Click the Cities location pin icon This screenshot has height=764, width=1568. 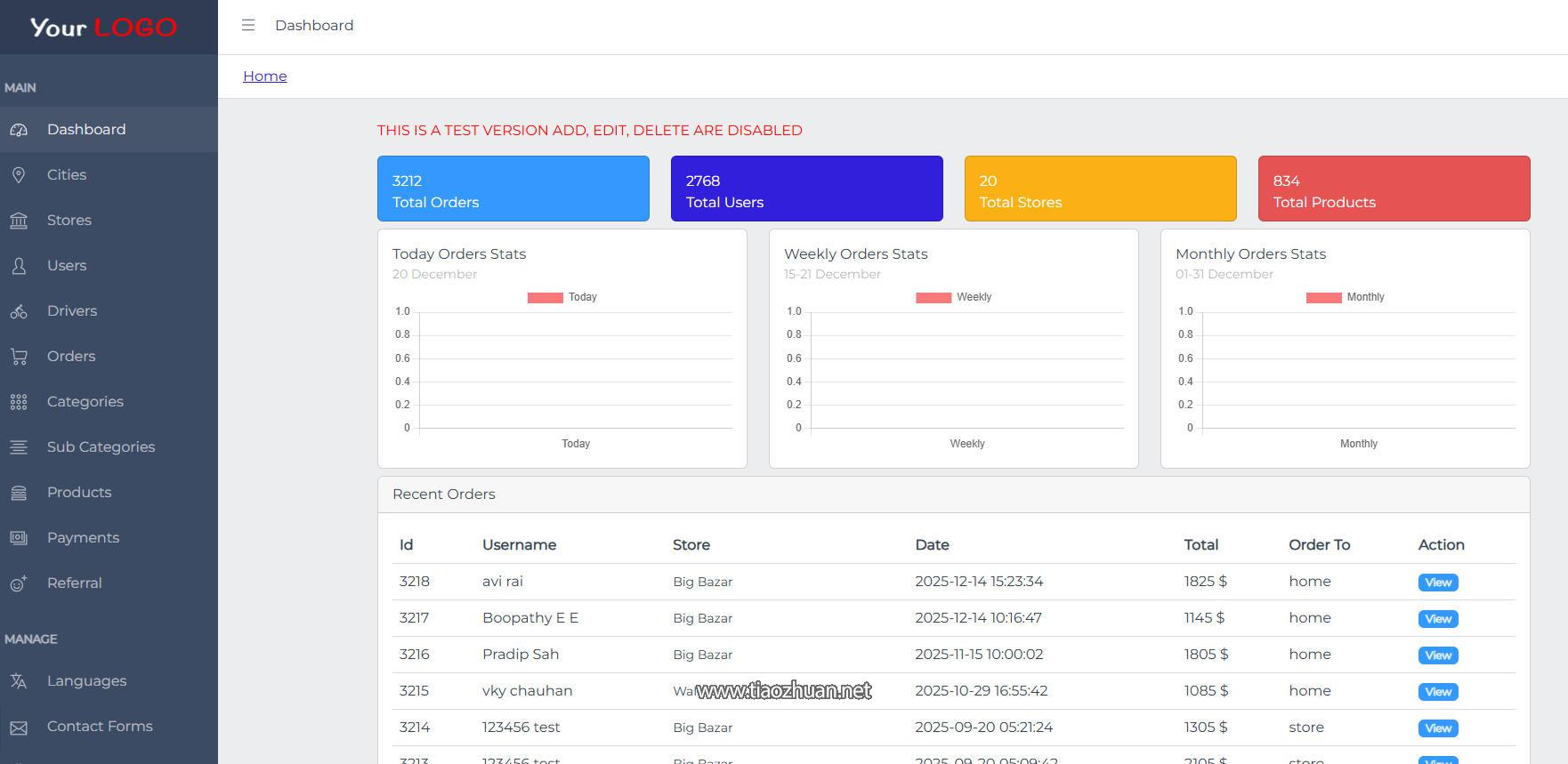click(x=19, y=175)
